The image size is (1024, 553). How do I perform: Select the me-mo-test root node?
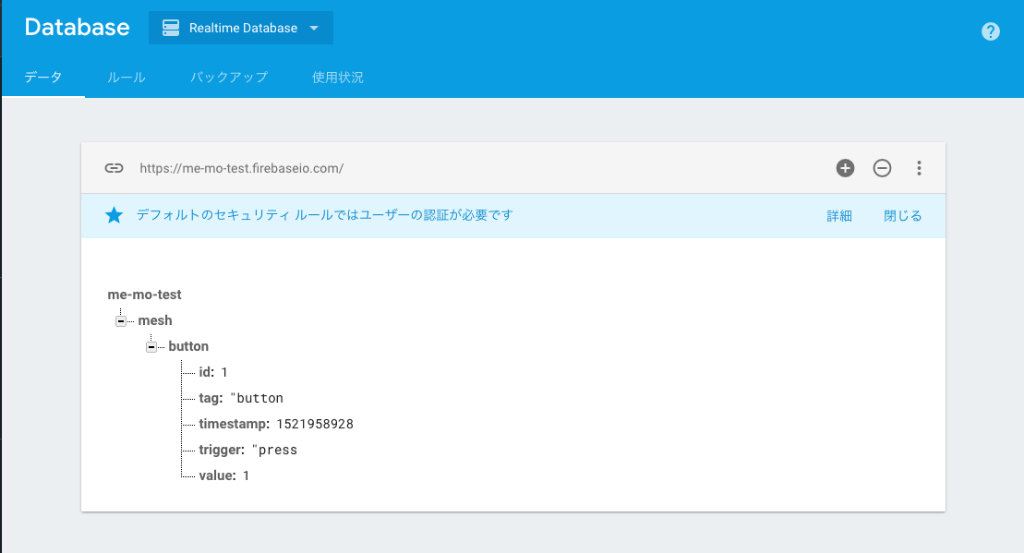144,294
